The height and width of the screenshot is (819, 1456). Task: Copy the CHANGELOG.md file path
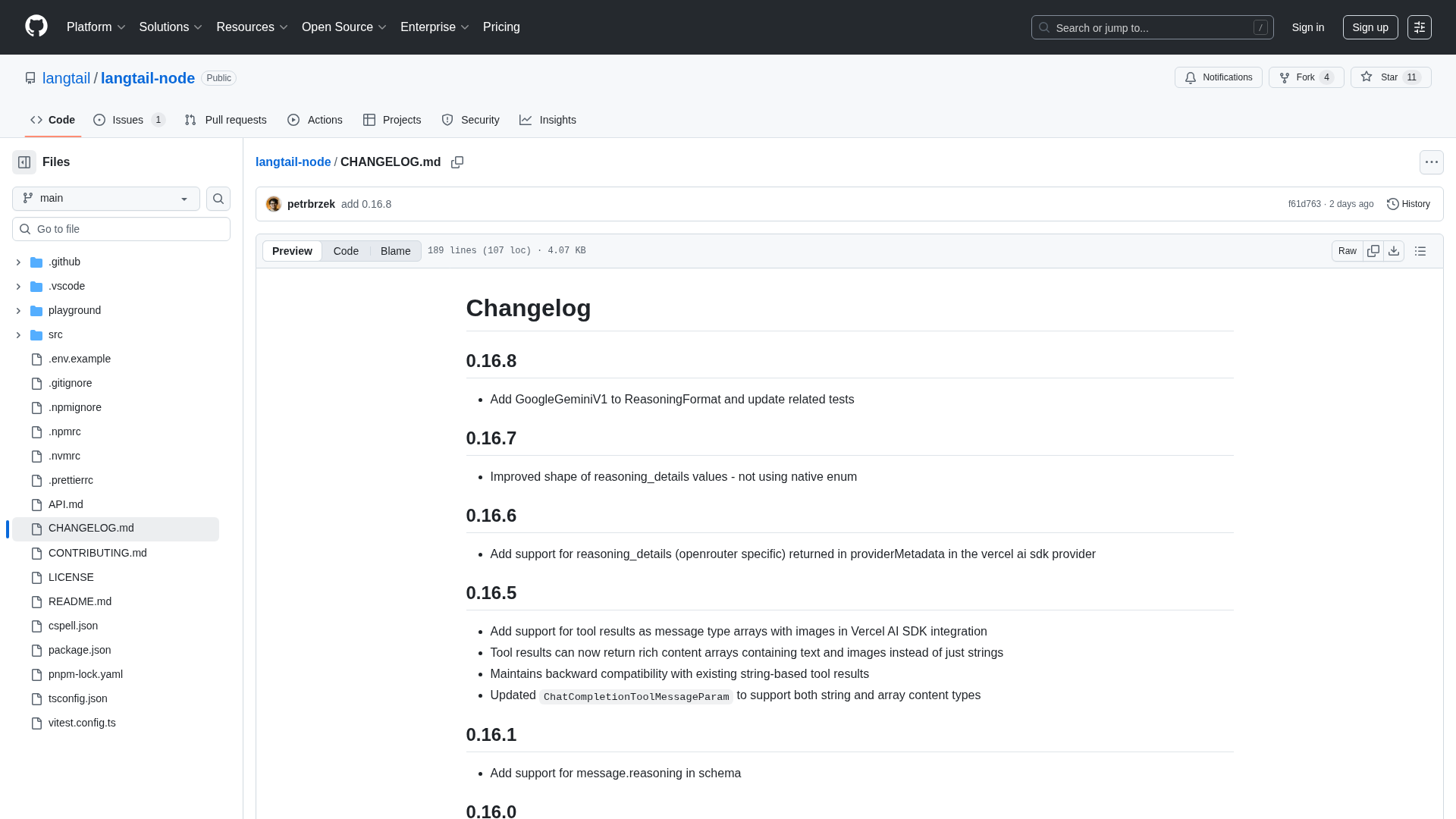point(457,162)
